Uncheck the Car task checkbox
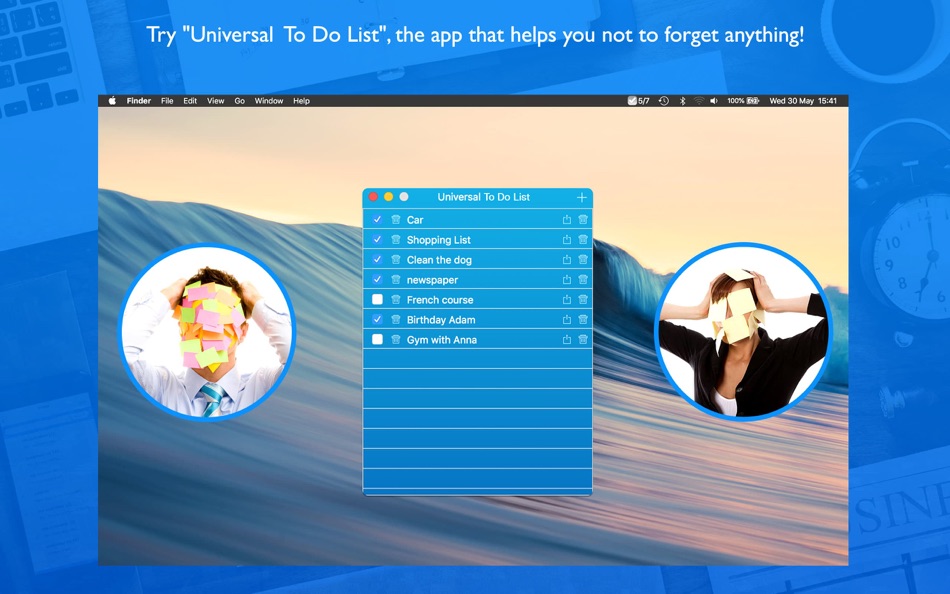The width and height of the screenshot is (950, 594). pyautogui.click(x=377, y=219)
